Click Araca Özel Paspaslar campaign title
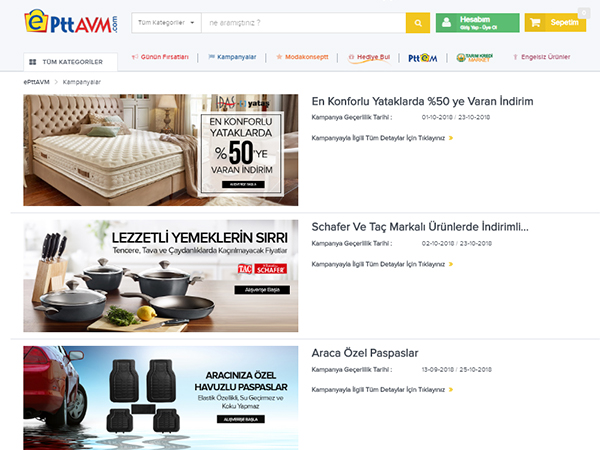Screen dimensions: 600x450 (x=365, y=353)
